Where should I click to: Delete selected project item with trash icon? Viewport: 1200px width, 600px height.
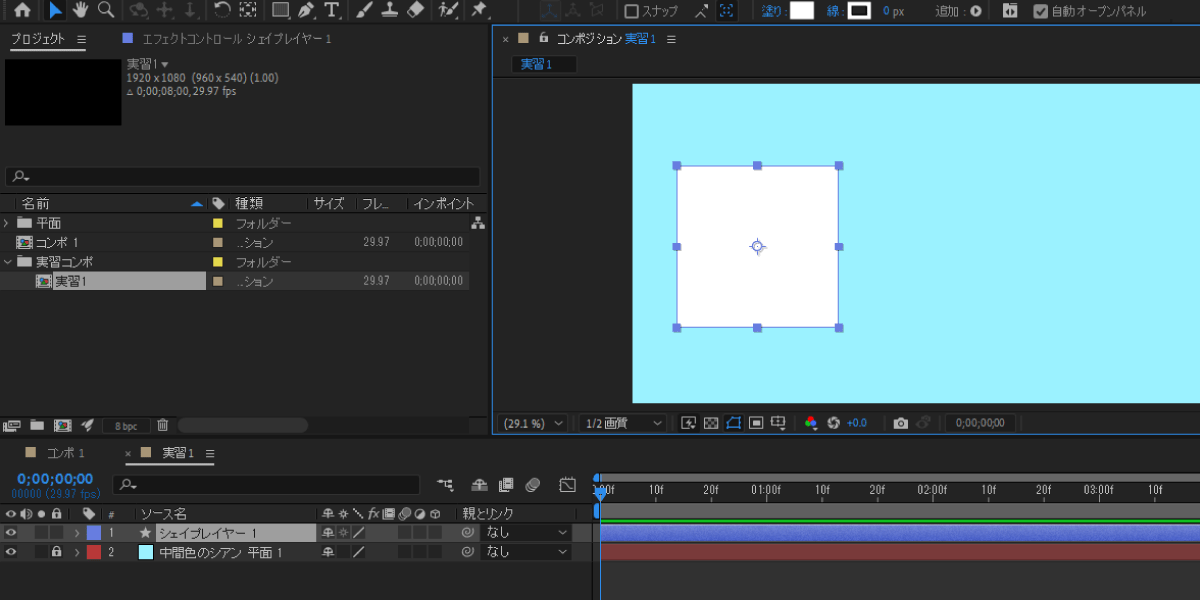(x=163, y=425)
